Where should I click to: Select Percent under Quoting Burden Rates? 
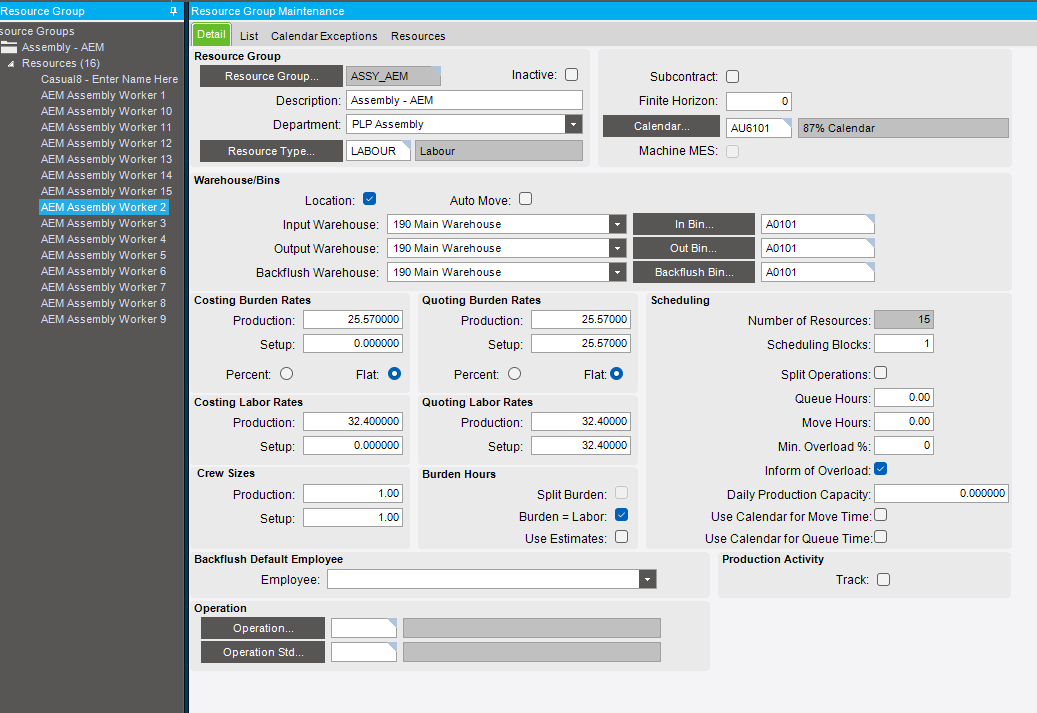(x=515, y=374)
